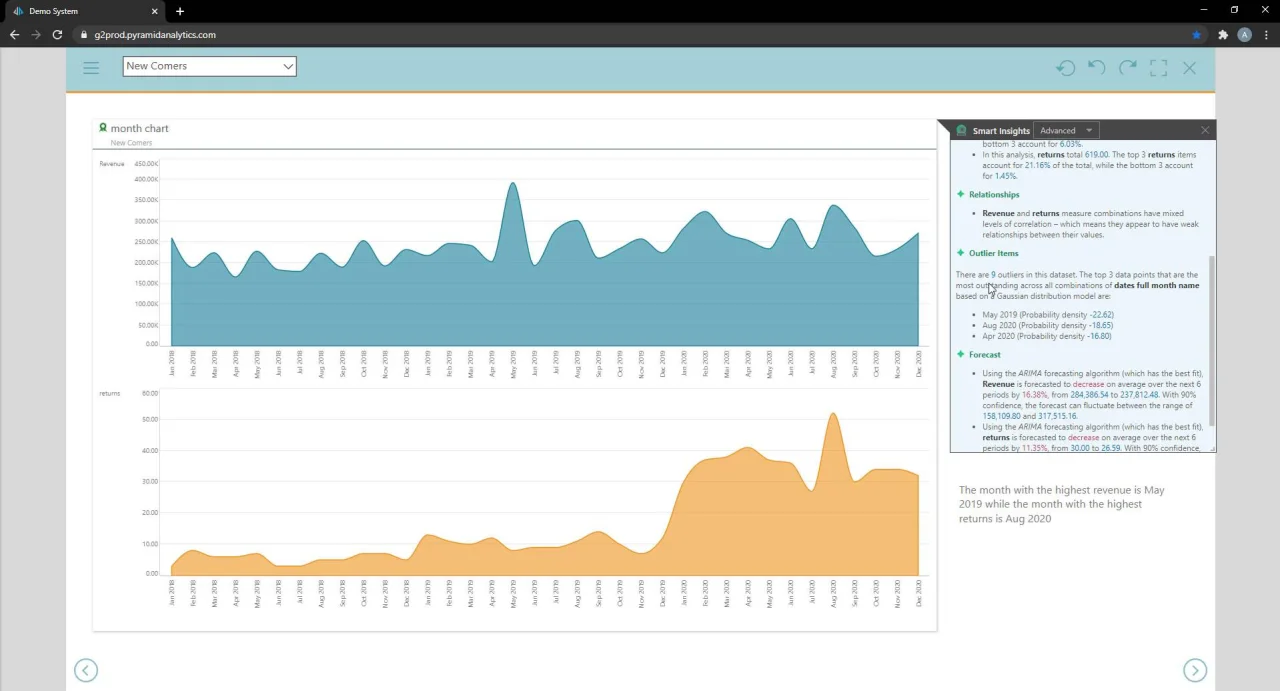Click the address bar URL g2prod.pyramidanalytics.com
This screenshot has width=1280, height=691.
pos(155,35)
